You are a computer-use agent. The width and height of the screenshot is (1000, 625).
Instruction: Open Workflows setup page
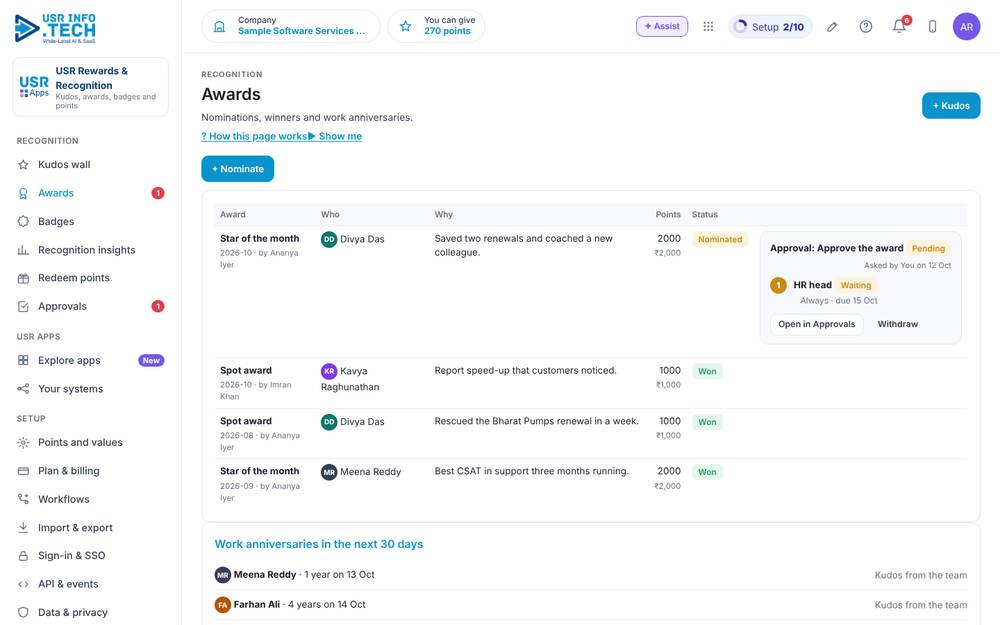point(91,499)
